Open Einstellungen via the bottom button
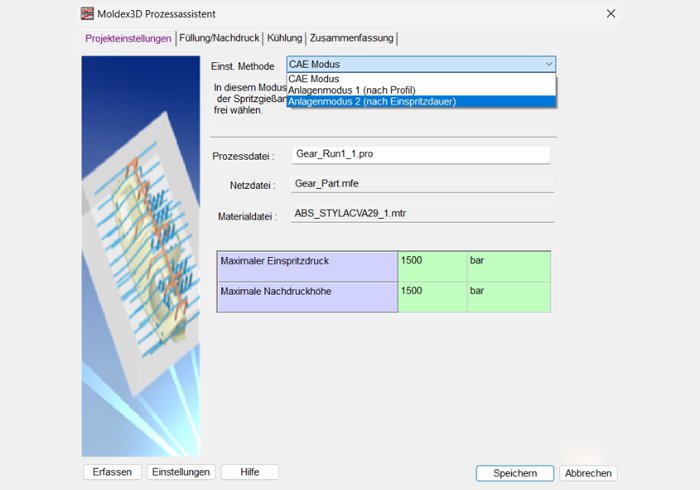The image size is (700, 490). pos(181,472)
